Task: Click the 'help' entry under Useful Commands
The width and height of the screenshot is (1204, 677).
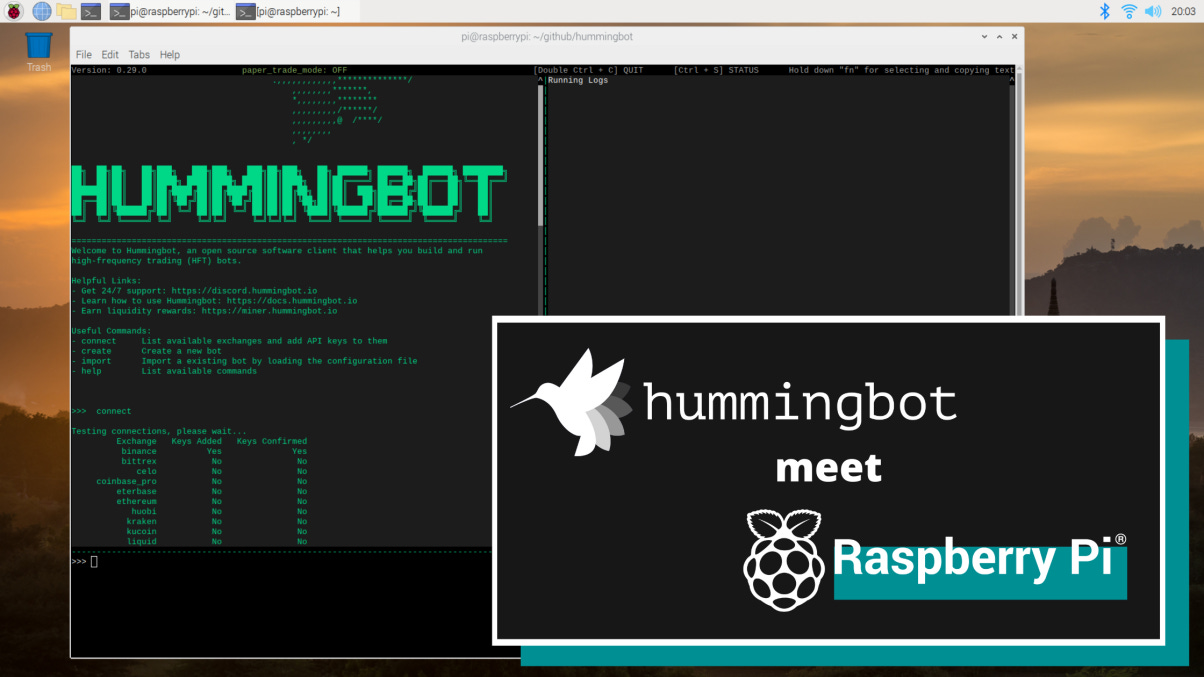Action: pyautogui.click(x=164, y=371)
